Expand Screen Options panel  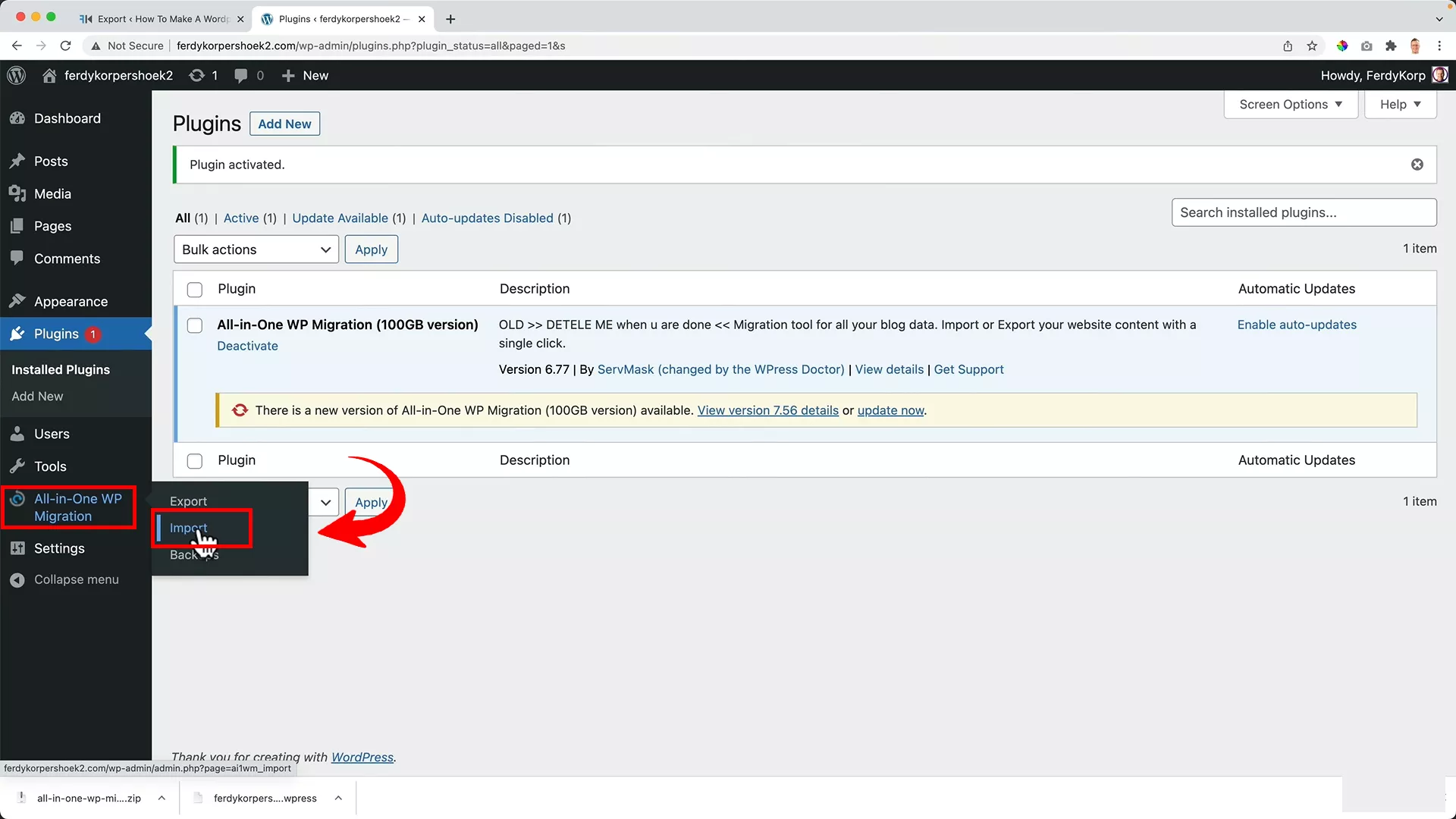1291,105
